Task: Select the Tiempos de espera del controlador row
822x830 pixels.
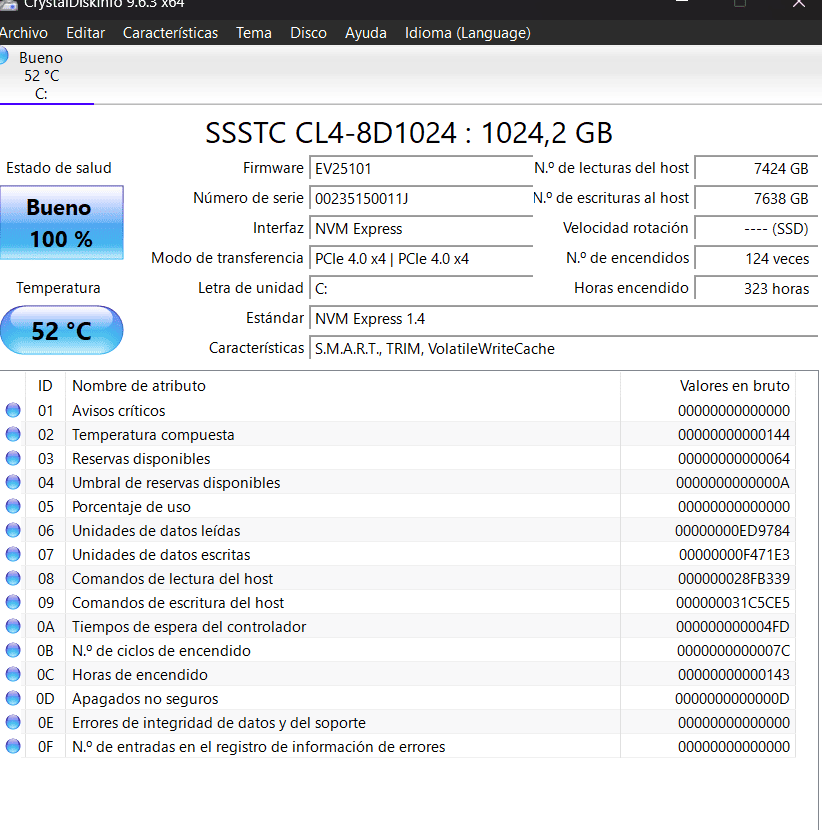Action: coord(398,626)
